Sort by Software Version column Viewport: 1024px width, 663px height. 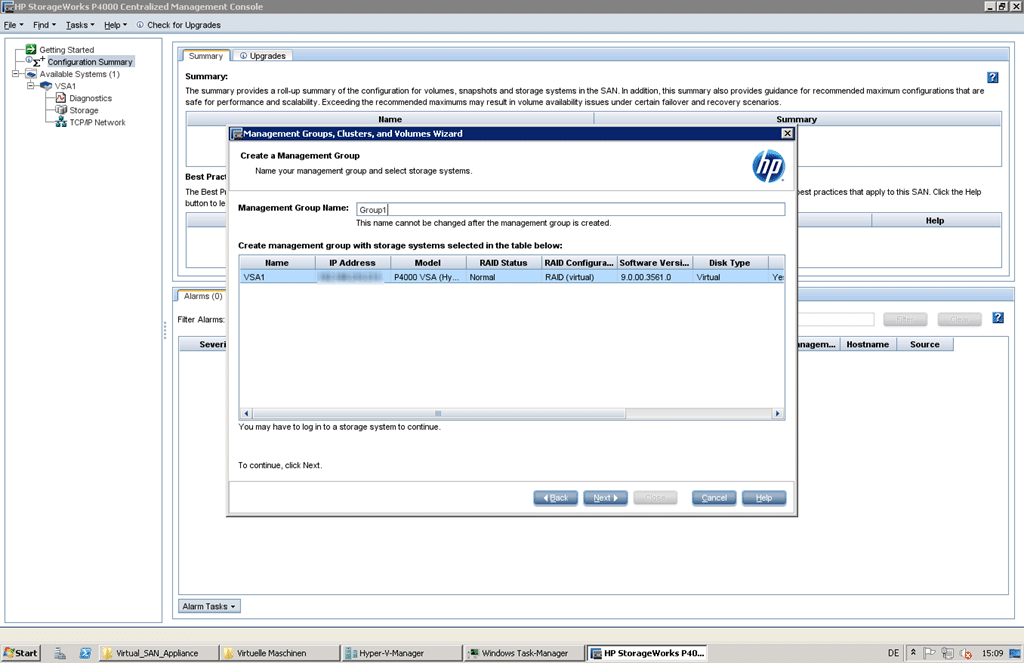(654, 263)
